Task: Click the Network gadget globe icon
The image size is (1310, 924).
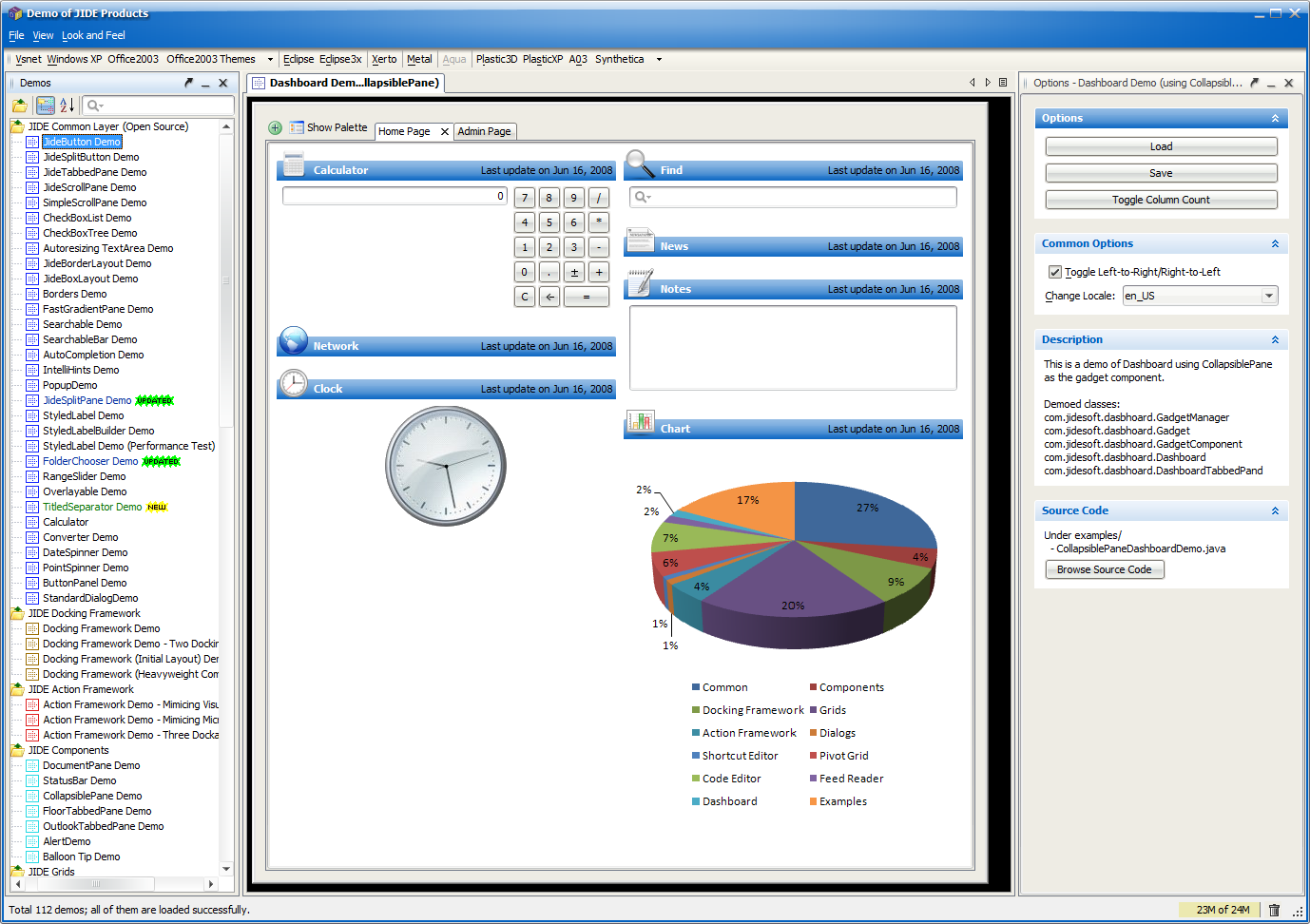Action: 294,340
